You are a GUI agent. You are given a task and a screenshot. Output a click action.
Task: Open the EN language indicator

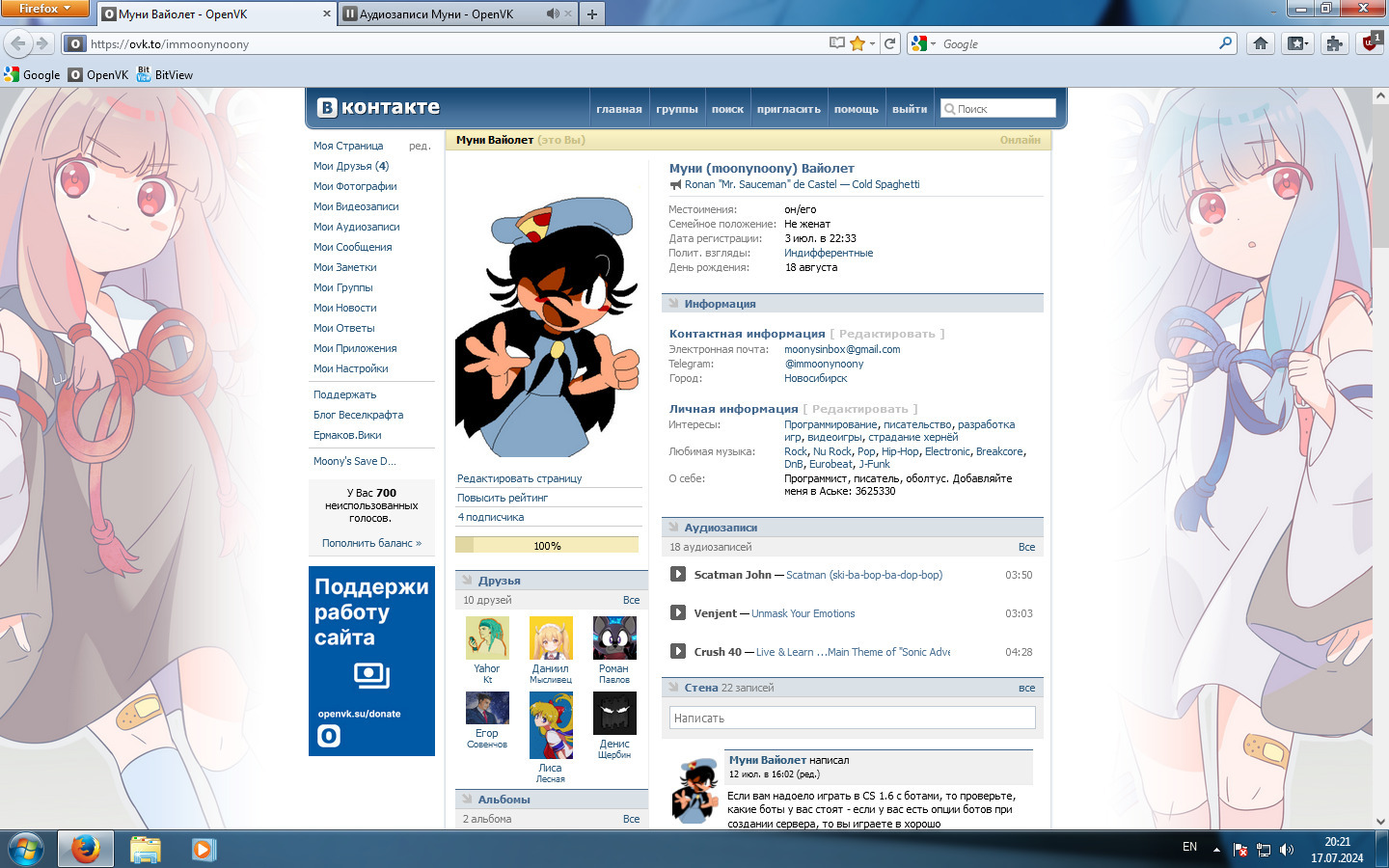[x=1189, y=847]
